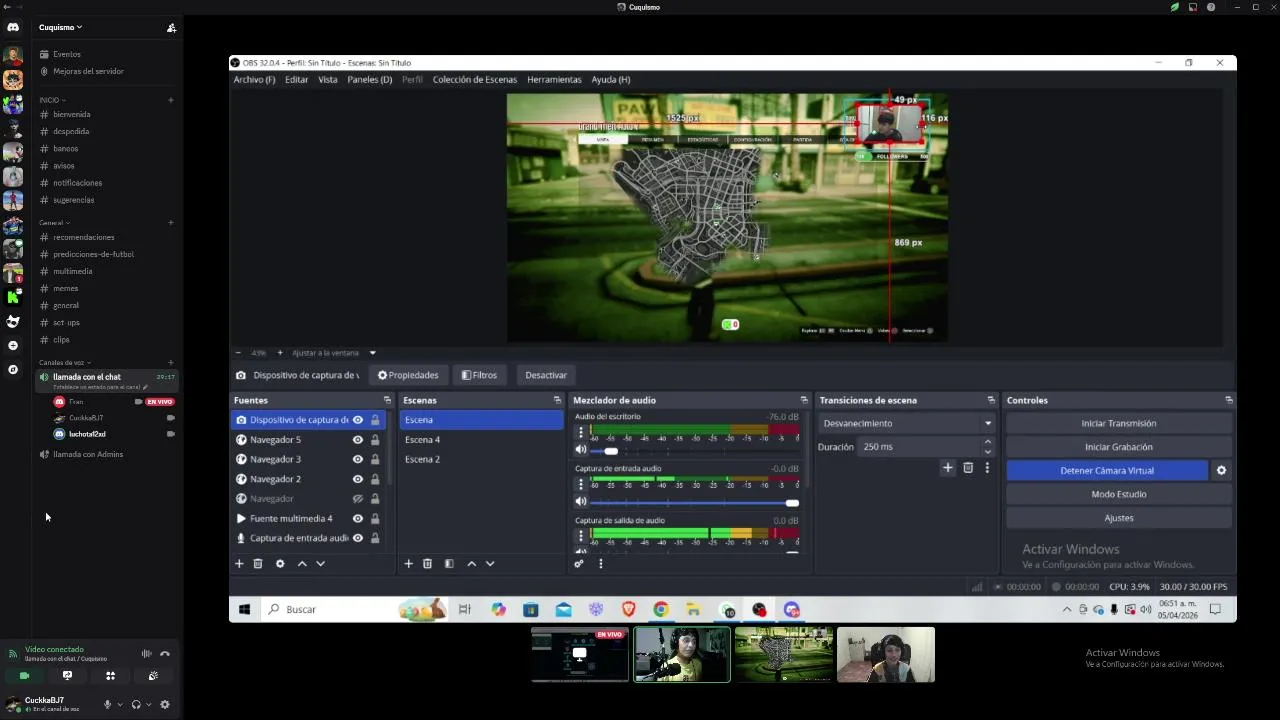Open Colección de Escenas menu
1280x720 pixels.
click(x=475, y=79)
